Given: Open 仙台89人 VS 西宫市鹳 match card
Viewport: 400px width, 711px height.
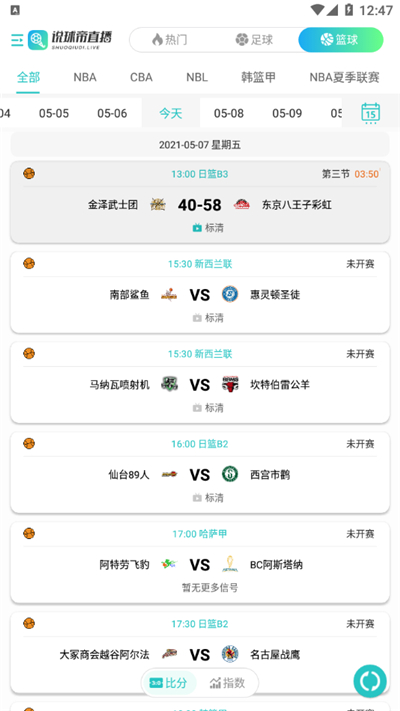Looking at the screenshot, I should (200, 472).
